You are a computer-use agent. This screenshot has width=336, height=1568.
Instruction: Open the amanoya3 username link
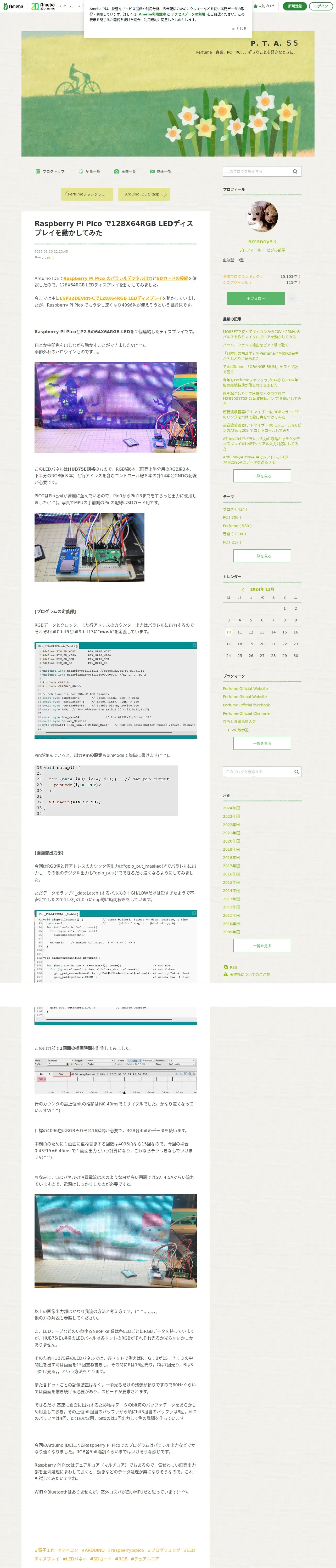coord(262,242)
